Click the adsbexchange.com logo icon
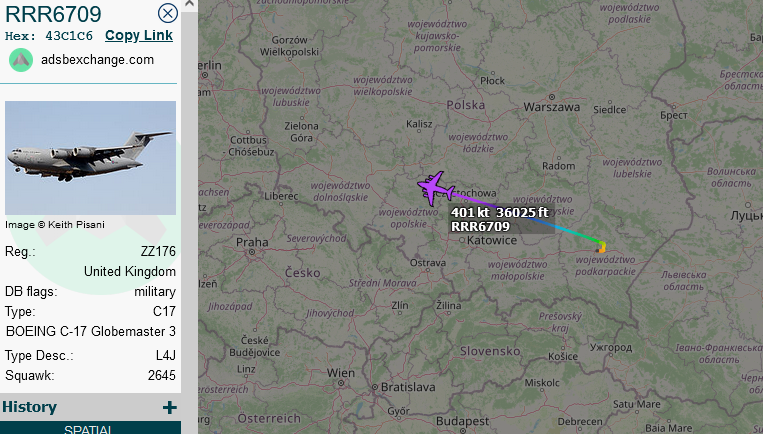The height and width of the screenshot is (434, 763). [21, 60]
